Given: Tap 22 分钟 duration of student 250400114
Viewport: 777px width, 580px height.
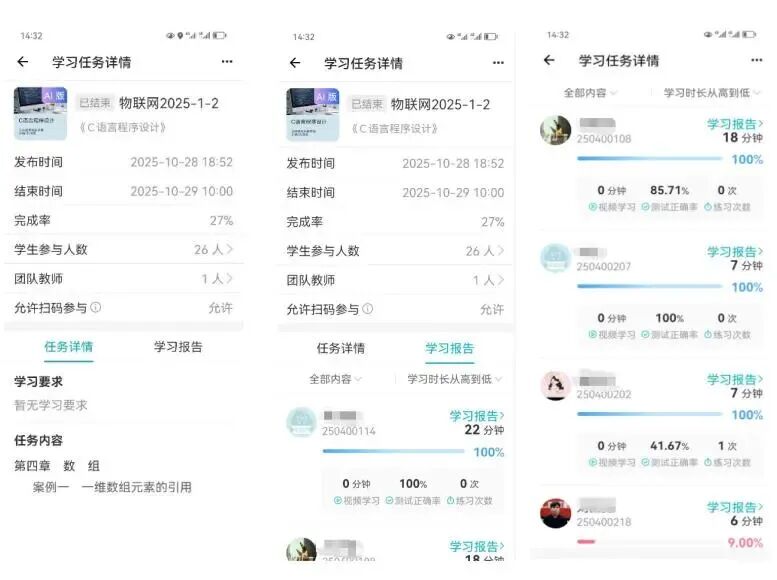Looking at the screenshot, I should point(484,430).
